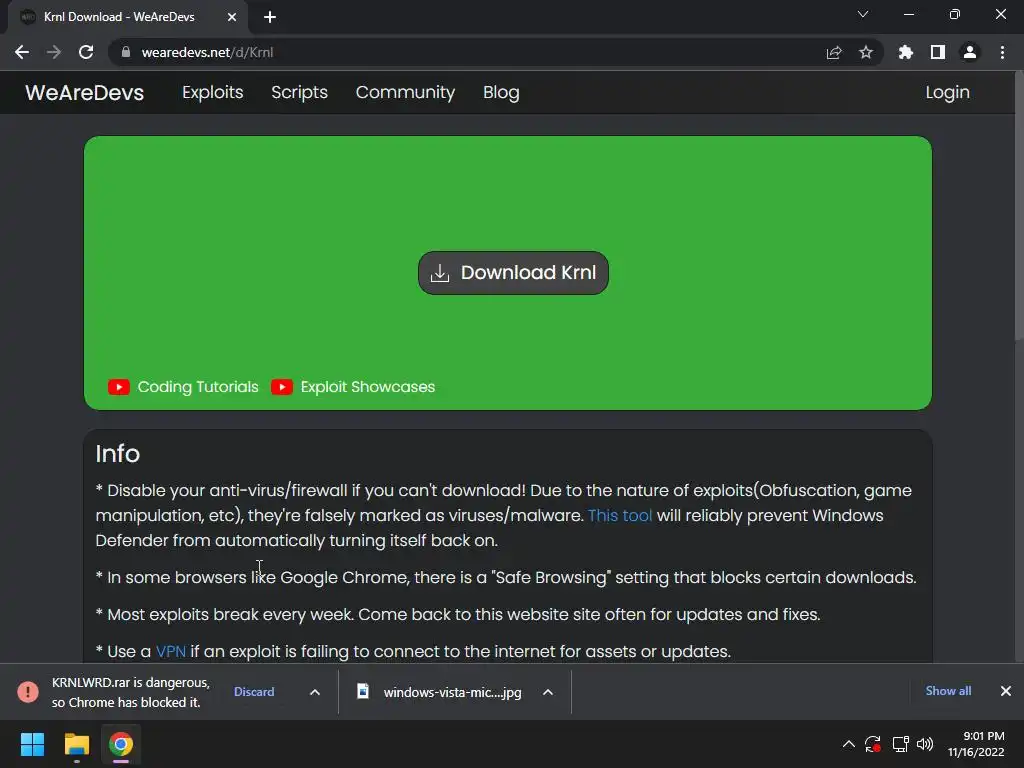Click the red warning icon for KRNLWRD.rar
1024x768 pixels.
[28, 692]
